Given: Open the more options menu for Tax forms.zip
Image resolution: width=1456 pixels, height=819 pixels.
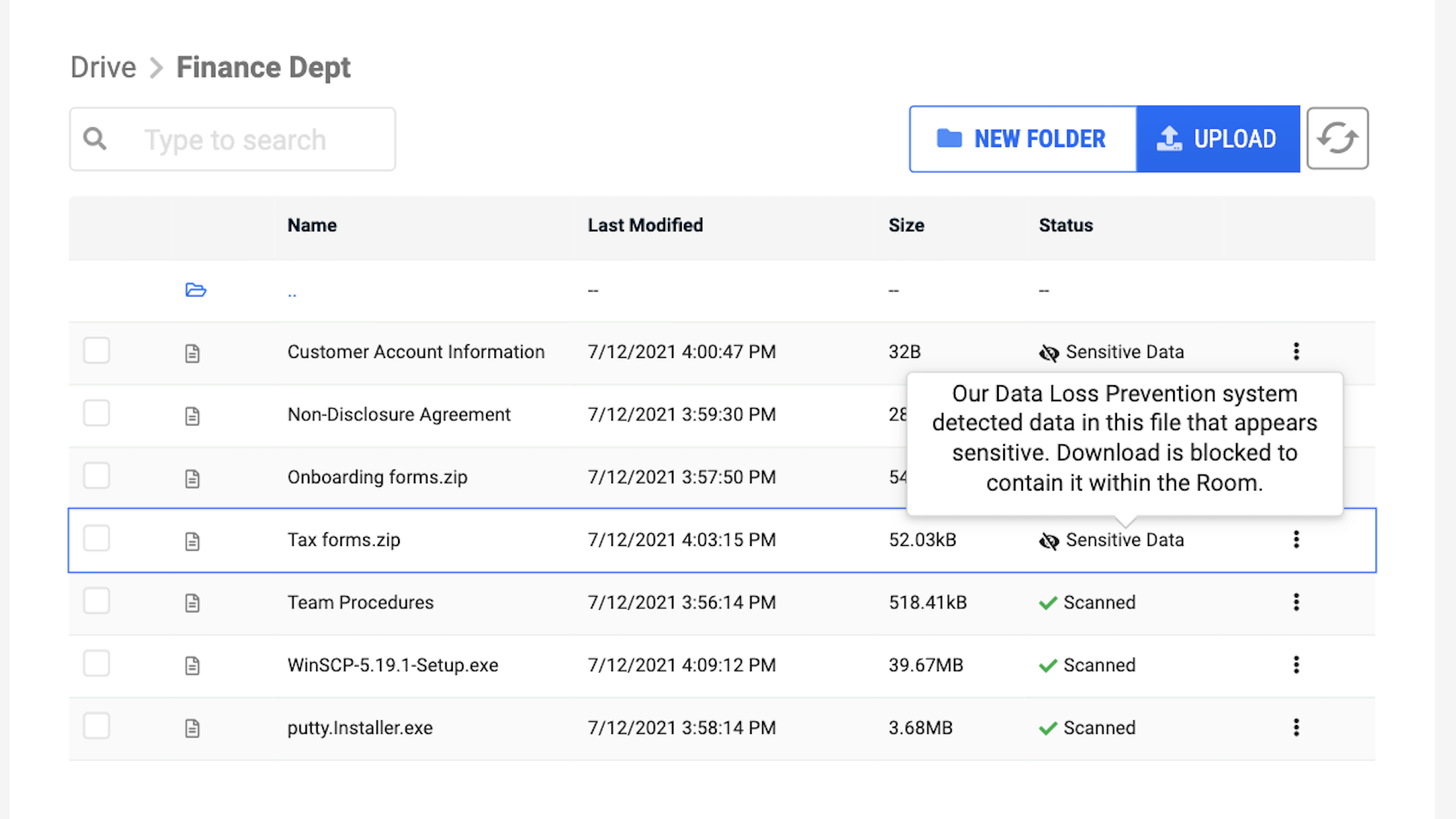Looking at the screenshot, I should coord(1296,539).
